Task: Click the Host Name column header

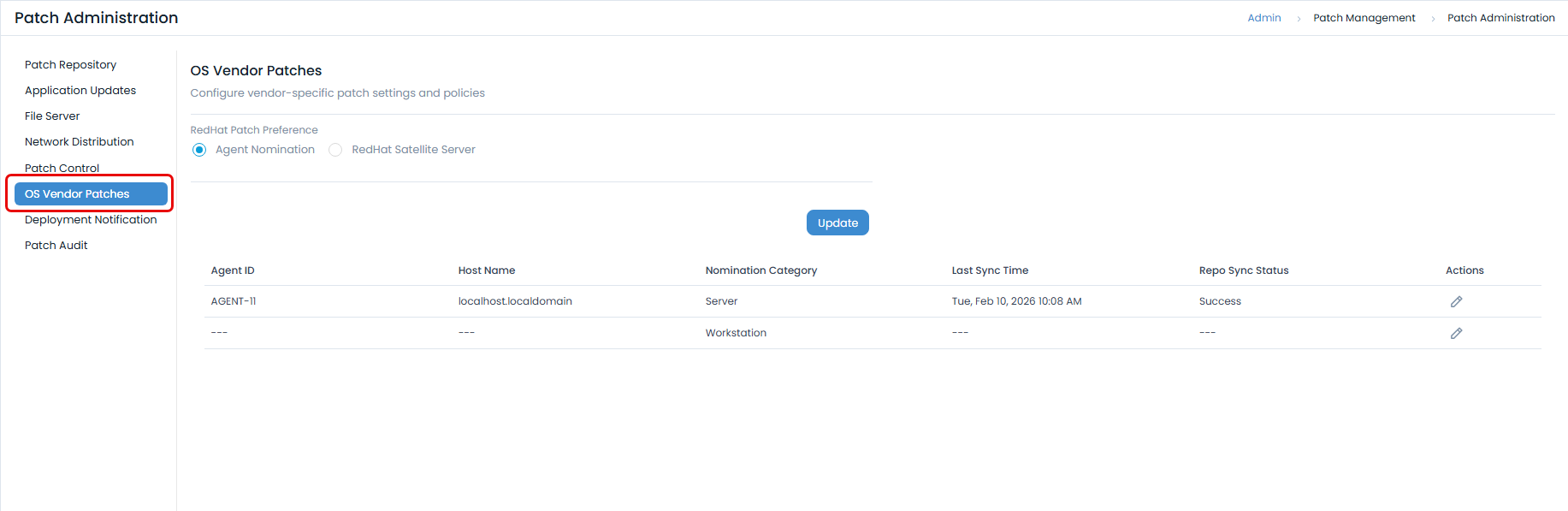Action: pos(486,270)
